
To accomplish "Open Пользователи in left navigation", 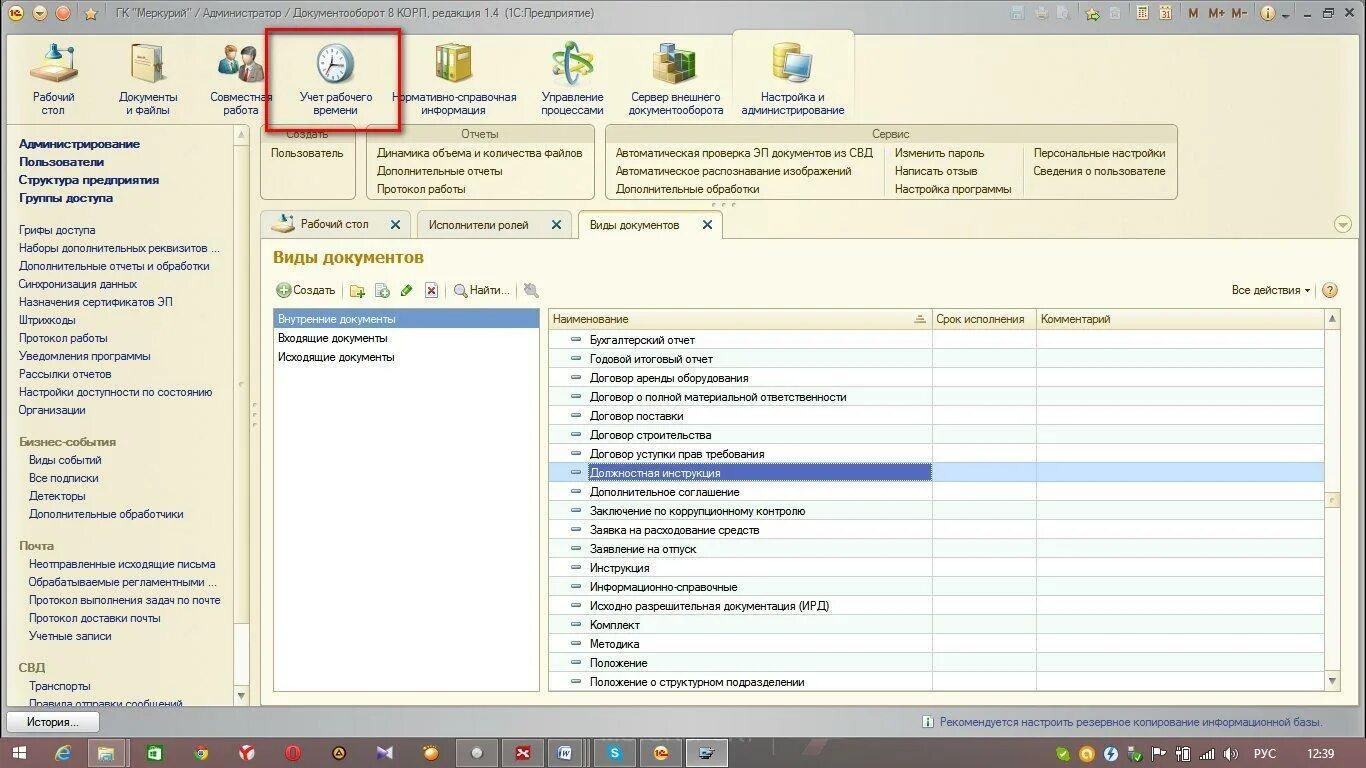I will click(61, 162).
